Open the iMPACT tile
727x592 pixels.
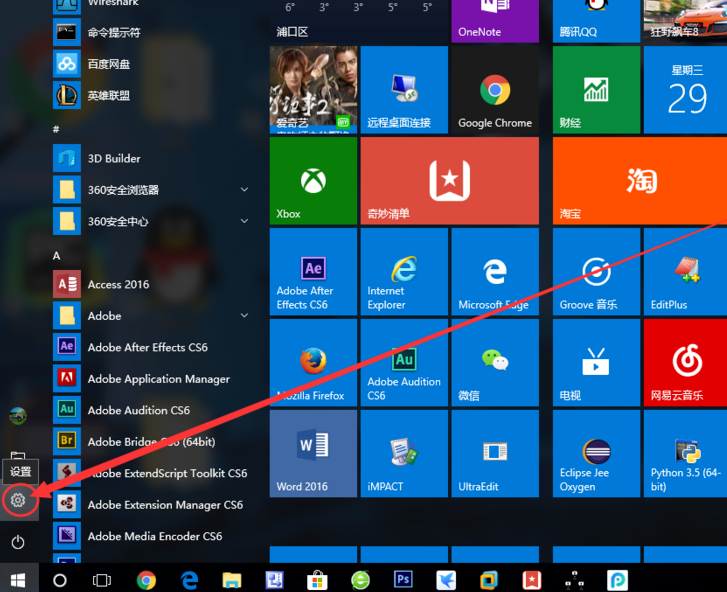(x=404, y=453)
